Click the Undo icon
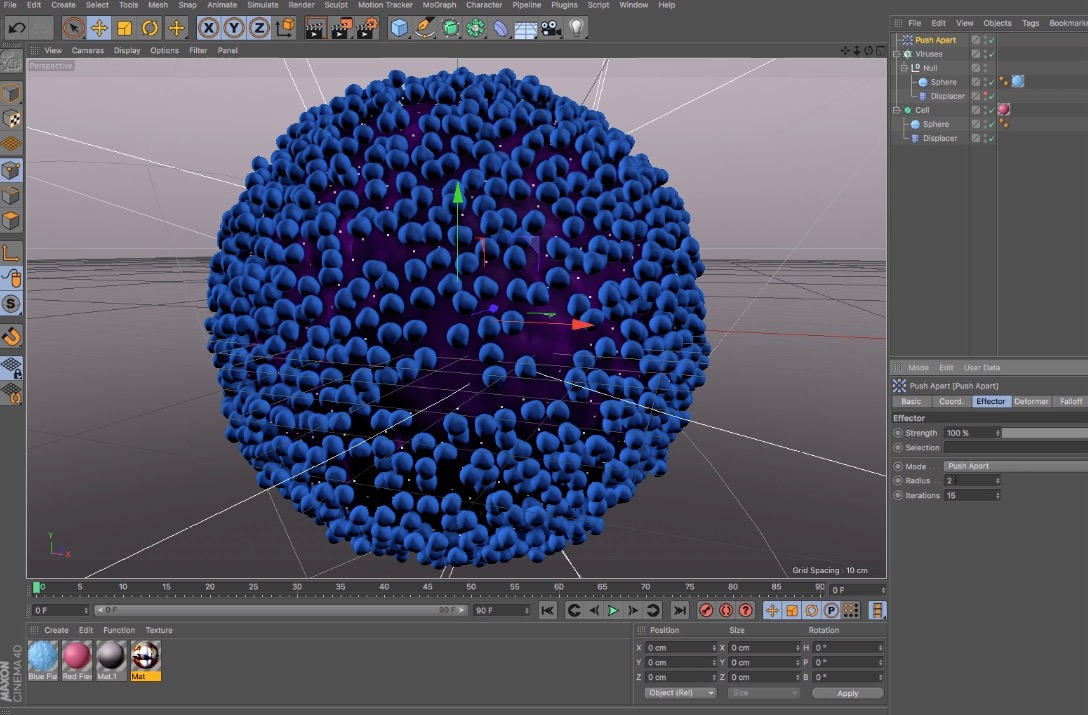 [x=16, y=27]
